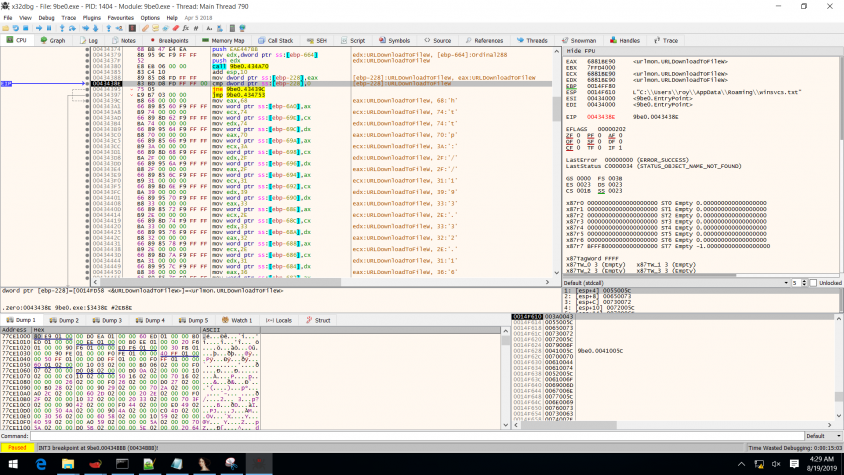
Task: Open the Default dropdown beside the Command bar
Action: pos(823,436)
